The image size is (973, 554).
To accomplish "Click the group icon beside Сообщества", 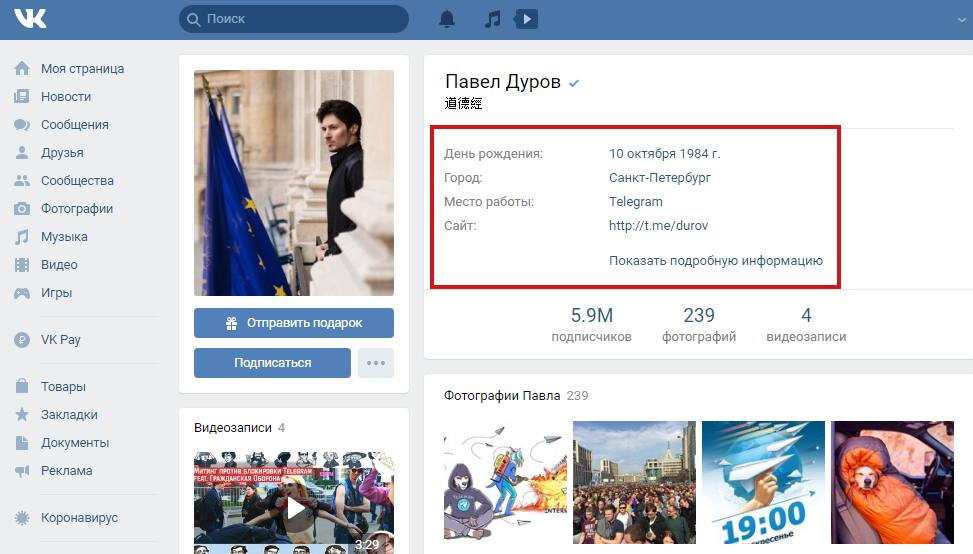I will (22, 181).
